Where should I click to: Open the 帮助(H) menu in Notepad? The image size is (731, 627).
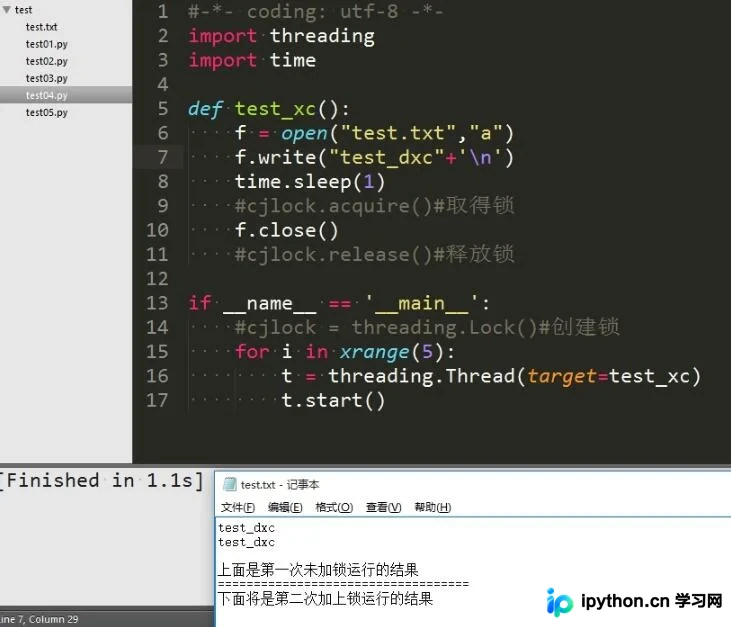tap(433, 507)
